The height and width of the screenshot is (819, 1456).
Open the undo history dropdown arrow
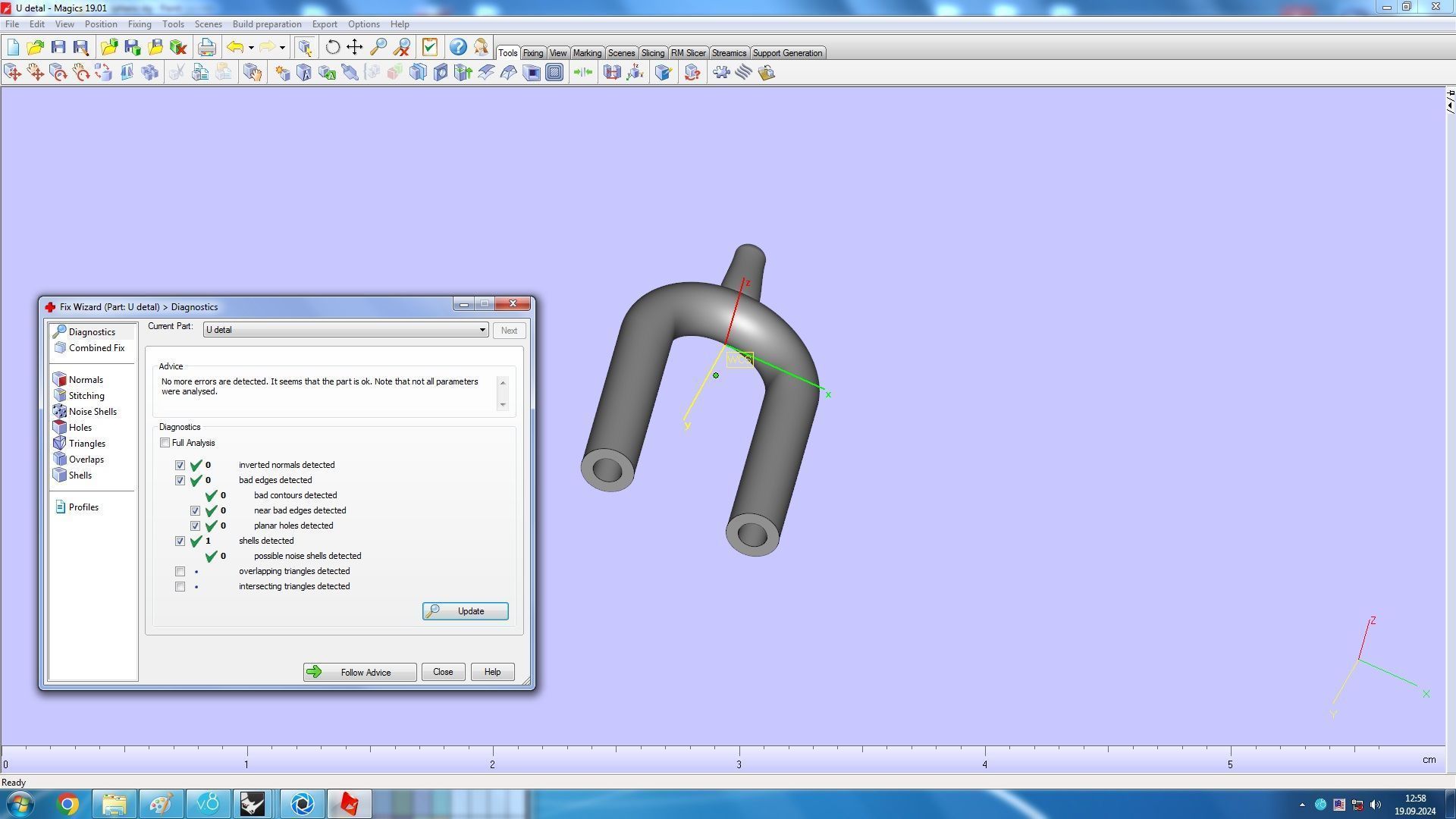click(x=251, y=48)
